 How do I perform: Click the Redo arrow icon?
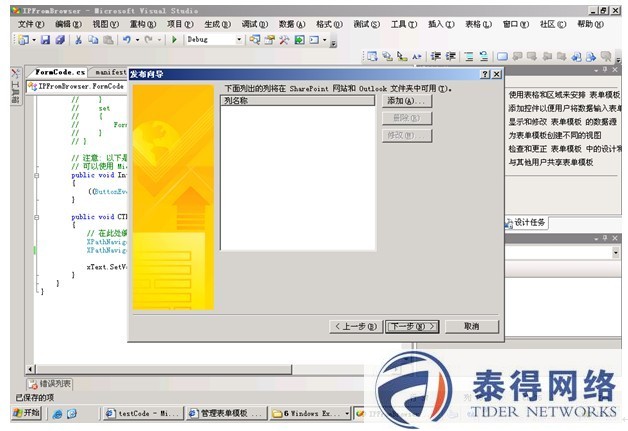click(x=149, y=40)
